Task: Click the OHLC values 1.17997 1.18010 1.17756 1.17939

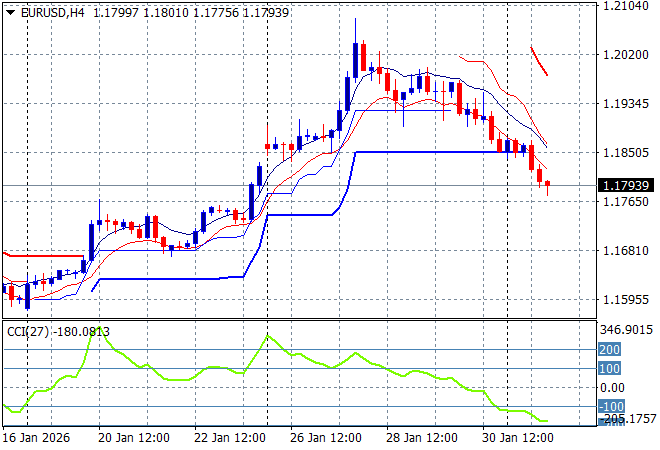Action: pos(191,13)
